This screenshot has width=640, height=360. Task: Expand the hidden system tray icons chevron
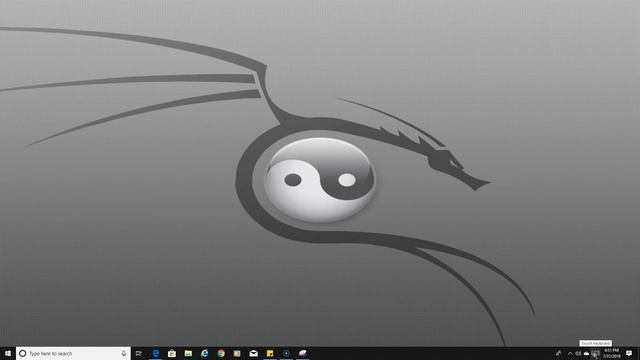pos(570,353)
